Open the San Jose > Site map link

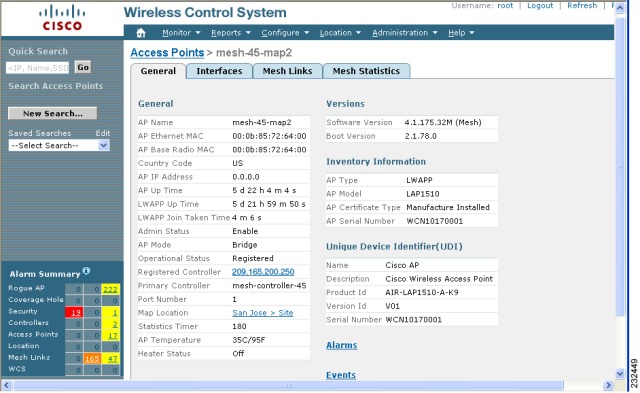pos(263,313)
